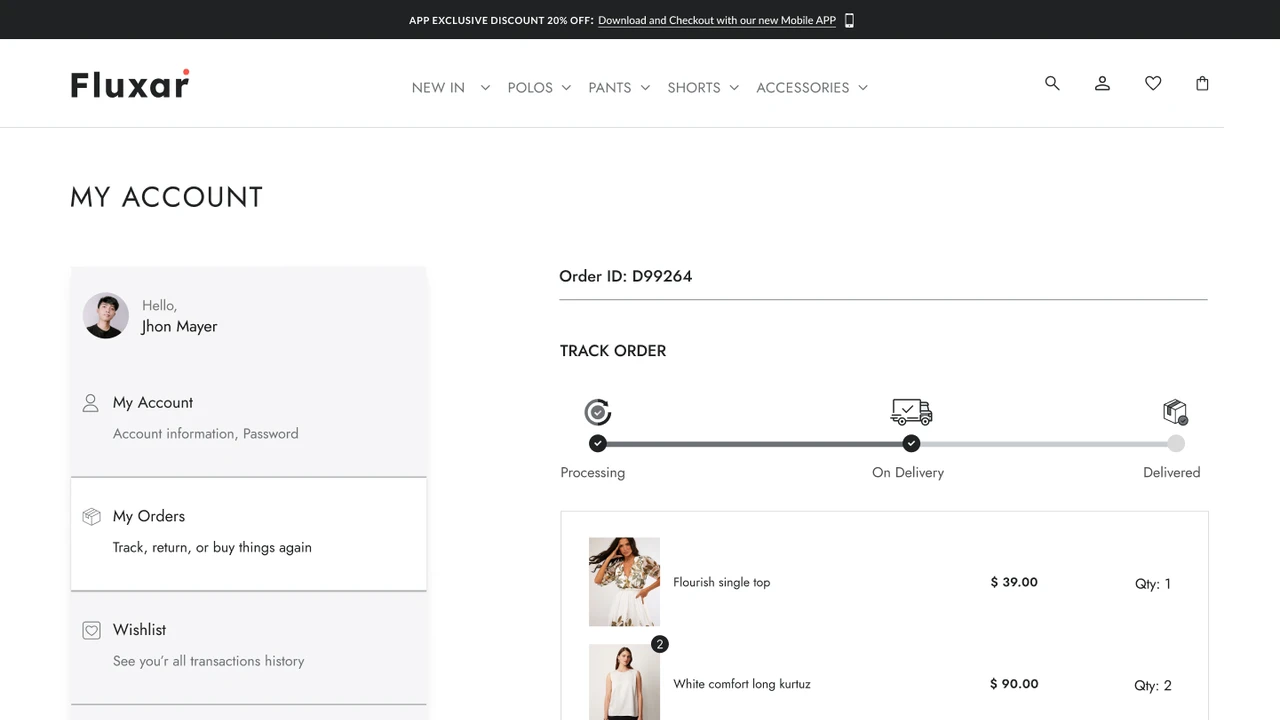
Task: Open the shopping bag icon
Action: tap(1202, 83)
